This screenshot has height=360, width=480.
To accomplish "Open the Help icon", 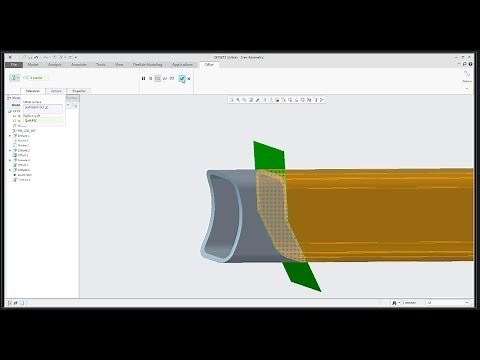I will click(470, 64).
